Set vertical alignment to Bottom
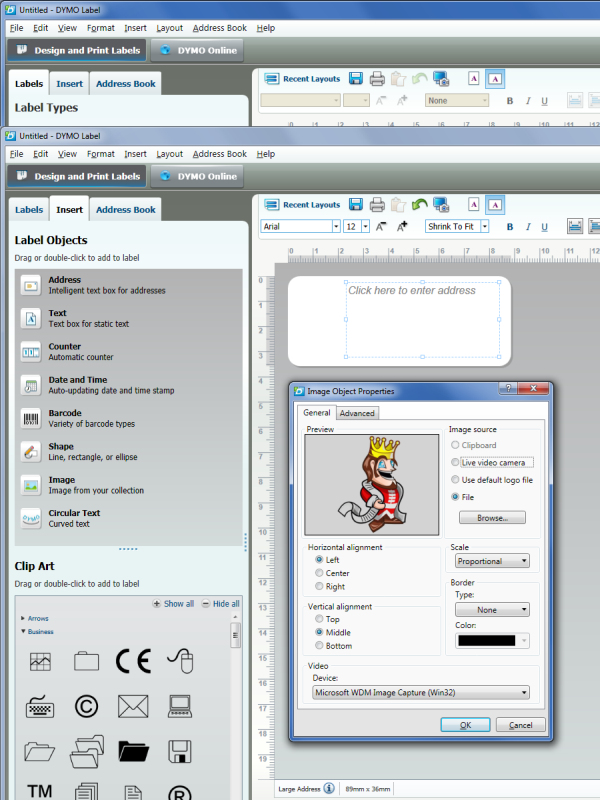Screen dimensions: 600x800 click(334, 645)
